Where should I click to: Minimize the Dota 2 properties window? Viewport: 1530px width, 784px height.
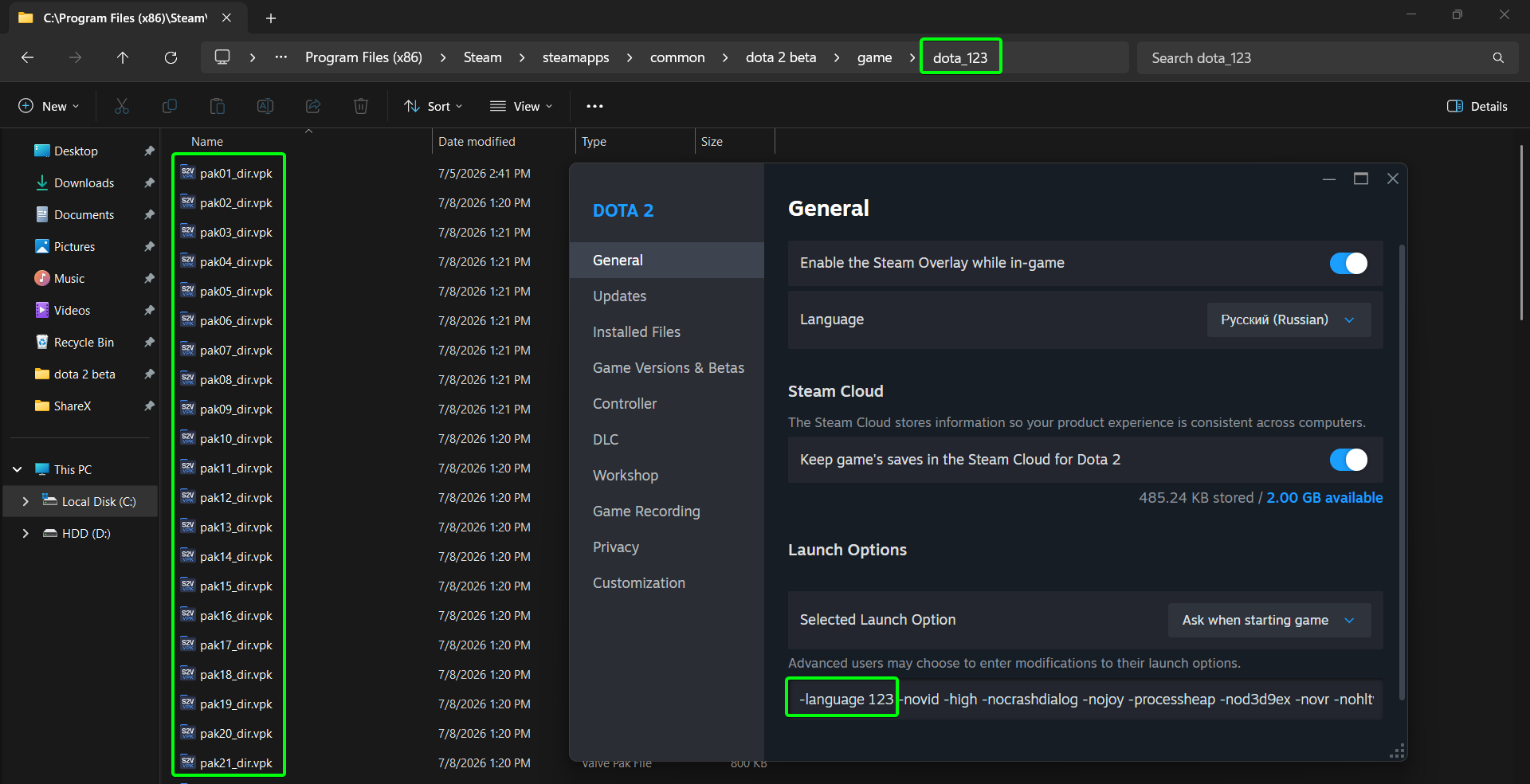(x=1329, y=178)
